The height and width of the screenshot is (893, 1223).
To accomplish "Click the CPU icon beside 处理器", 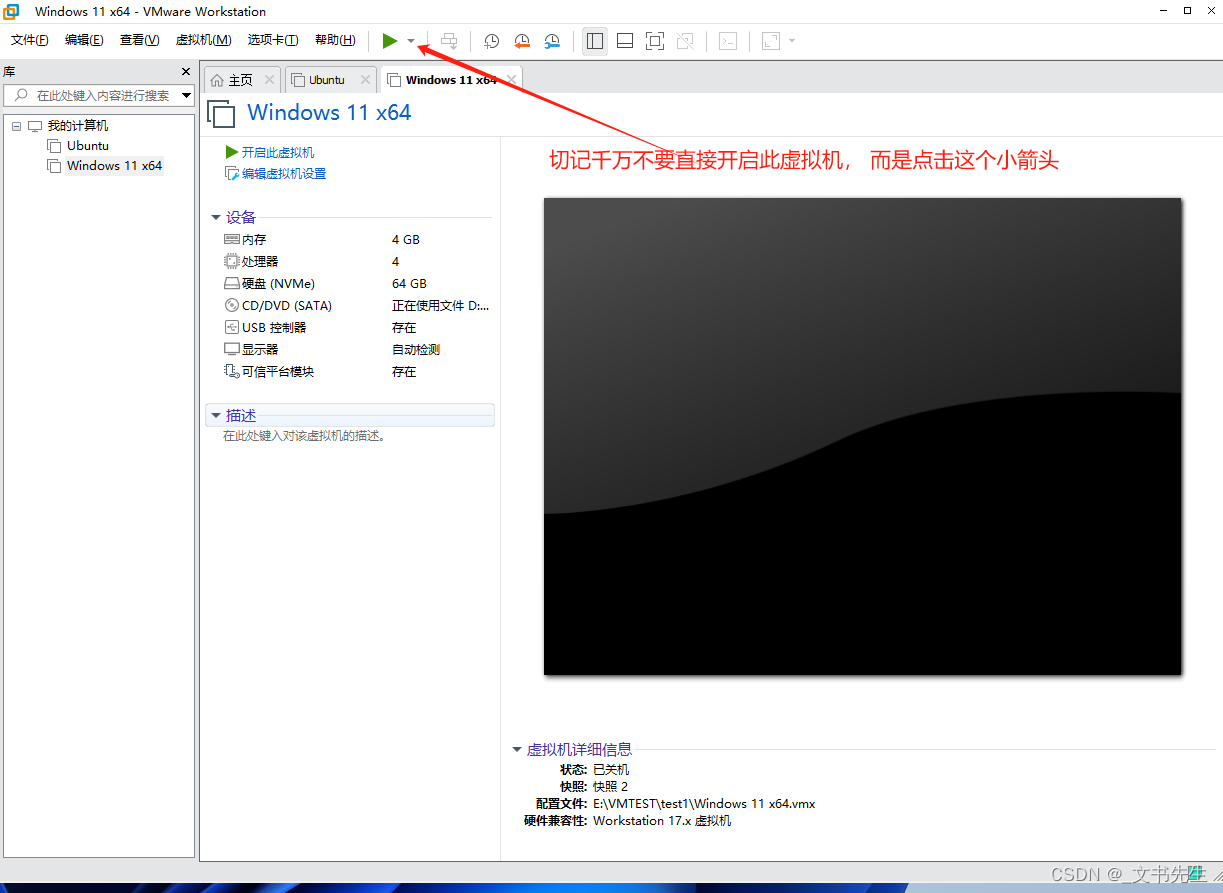I will coord(232,262).
